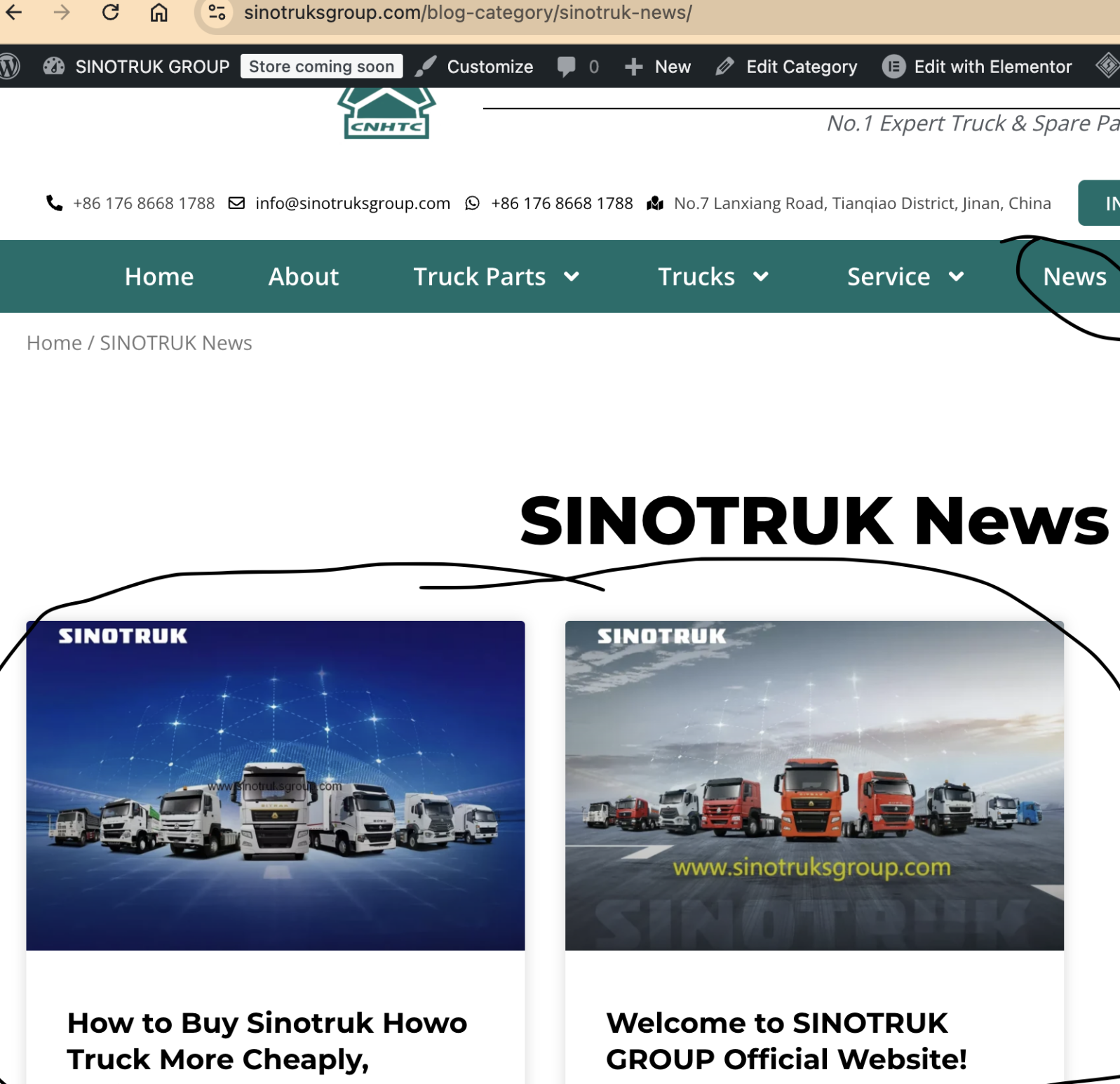1120x1084 pixels.
Task: Open Trucks menu item
Action: coord(696,276)
